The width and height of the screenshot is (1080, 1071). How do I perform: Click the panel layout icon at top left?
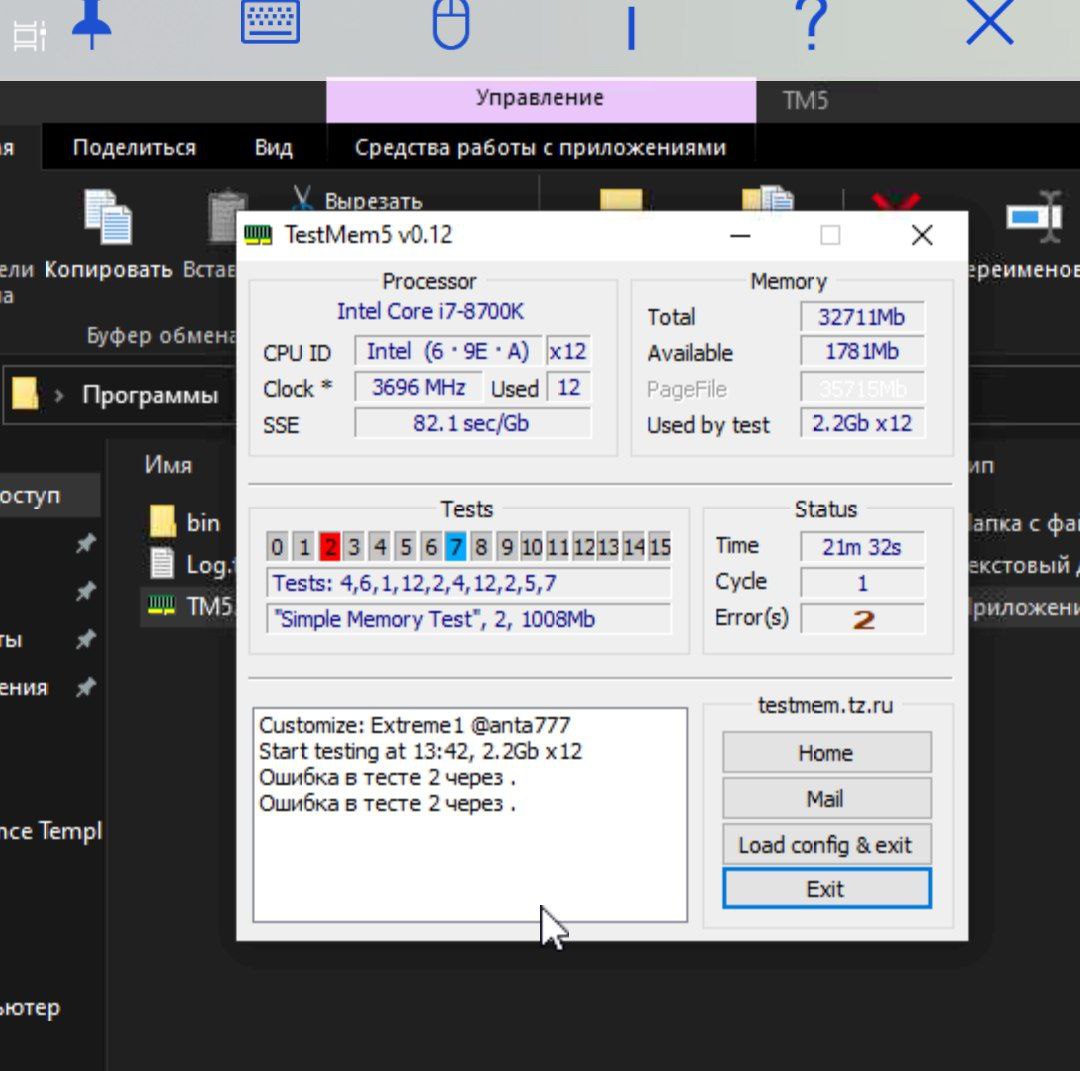pos(30,37)
